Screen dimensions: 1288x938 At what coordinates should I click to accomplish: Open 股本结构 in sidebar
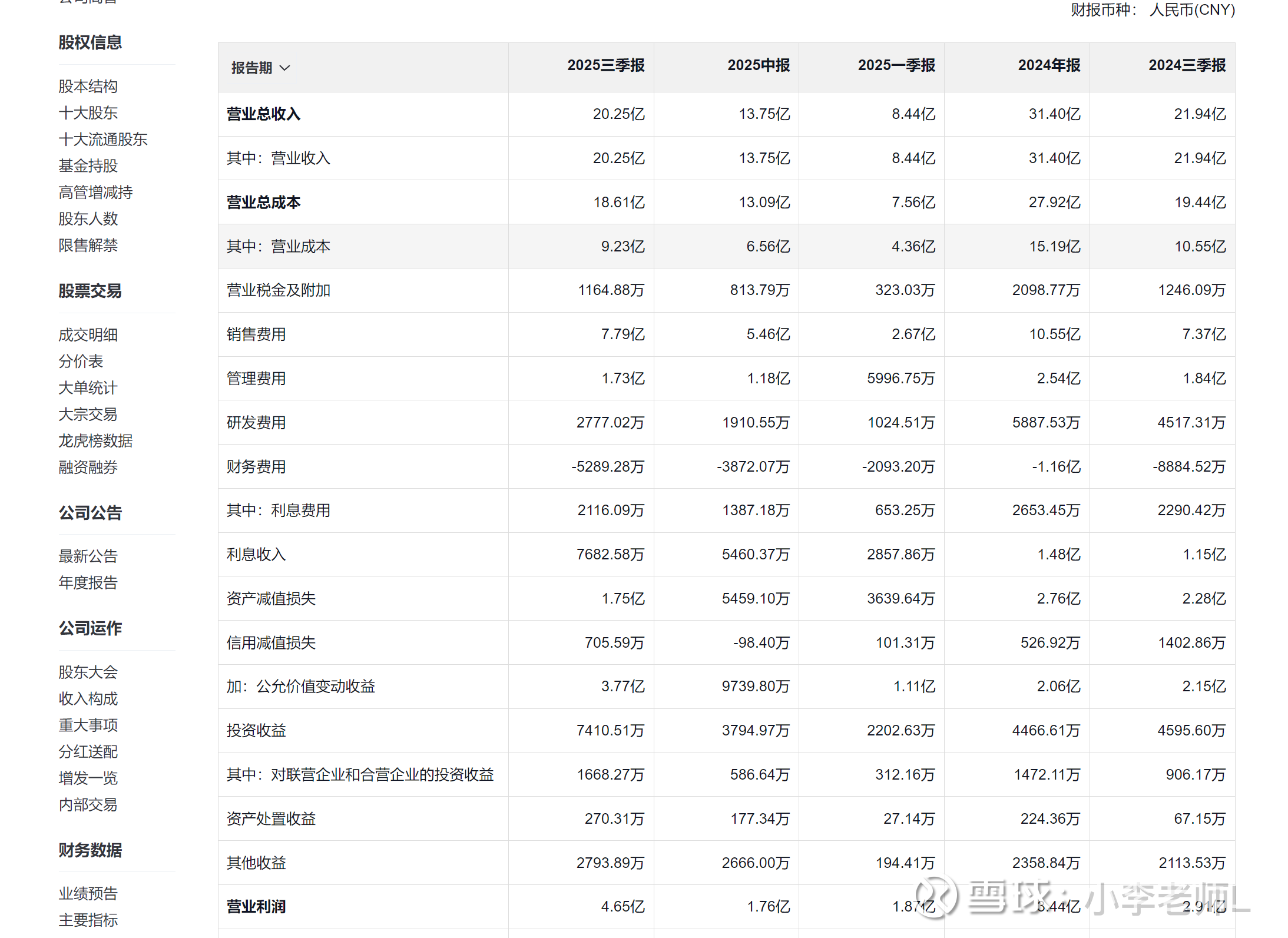[88, 87]
